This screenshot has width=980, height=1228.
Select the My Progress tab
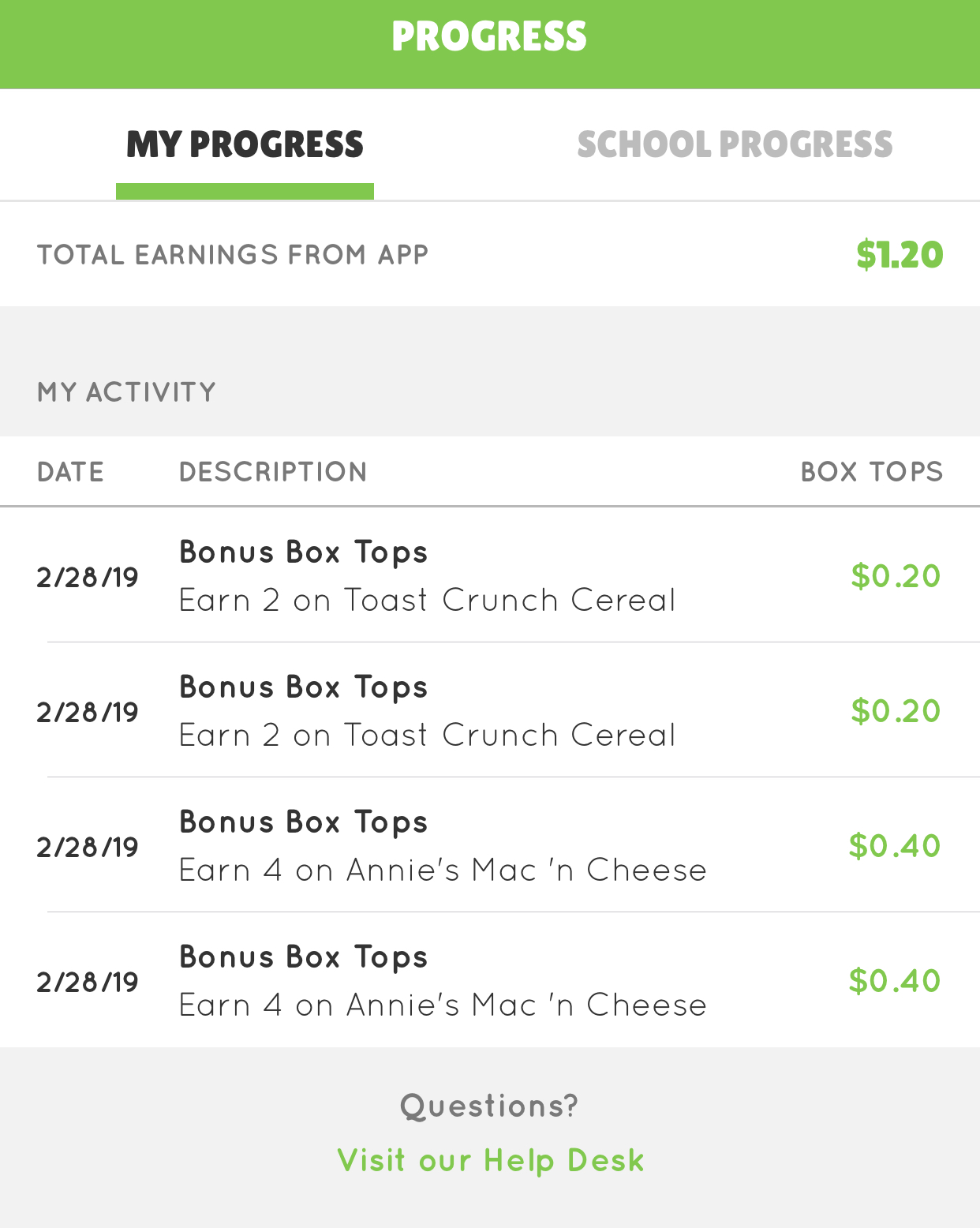pos(245,145)
